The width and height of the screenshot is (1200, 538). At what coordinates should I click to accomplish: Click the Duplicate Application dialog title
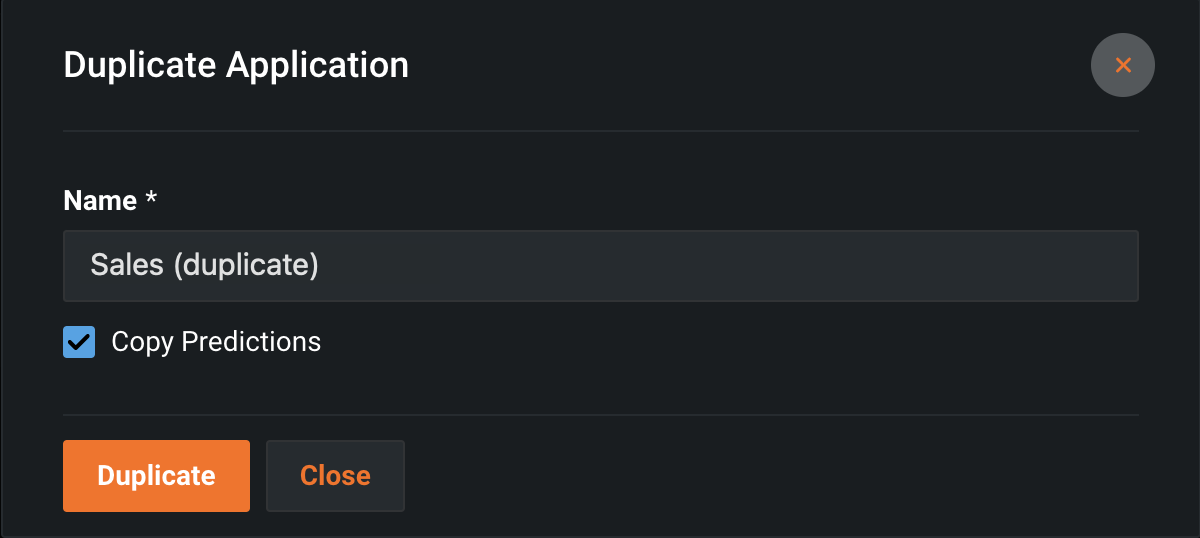236,66
